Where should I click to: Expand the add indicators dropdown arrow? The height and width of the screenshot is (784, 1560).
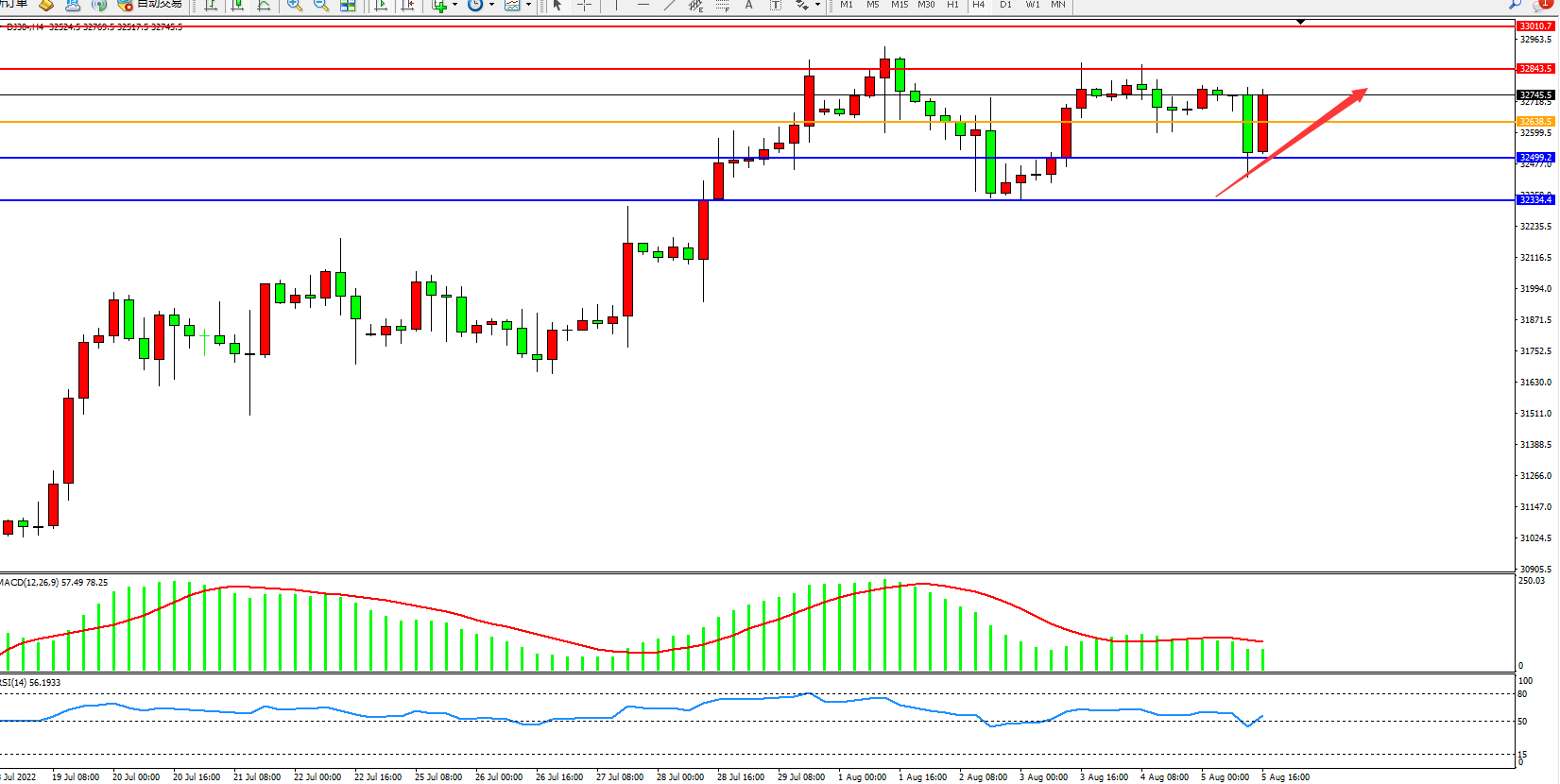click(x=454, y=5)
